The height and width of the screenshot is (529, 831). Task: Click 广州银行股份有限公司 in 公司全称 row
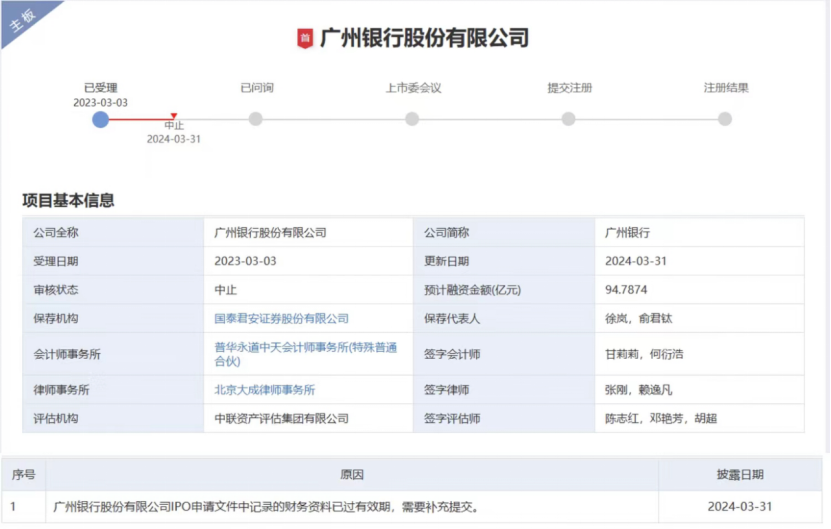tap(270, 233)
